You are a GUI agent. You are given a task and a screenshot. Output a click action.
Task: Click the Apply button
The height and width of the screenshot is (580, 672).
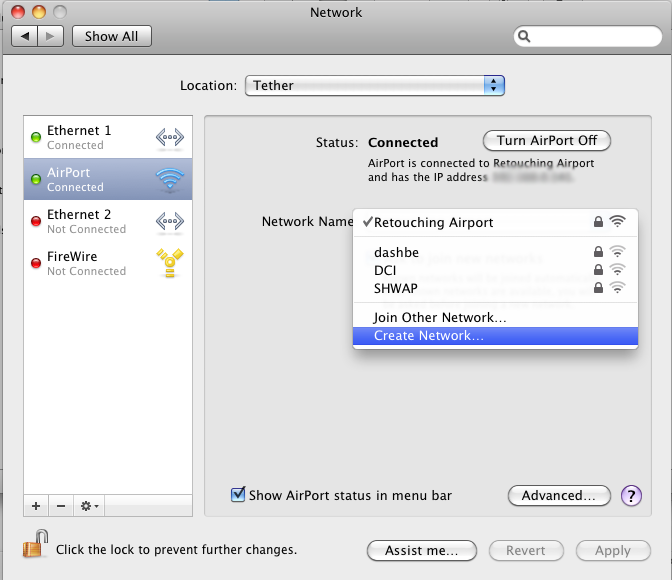pyautogui.click(x=613, y=550)
